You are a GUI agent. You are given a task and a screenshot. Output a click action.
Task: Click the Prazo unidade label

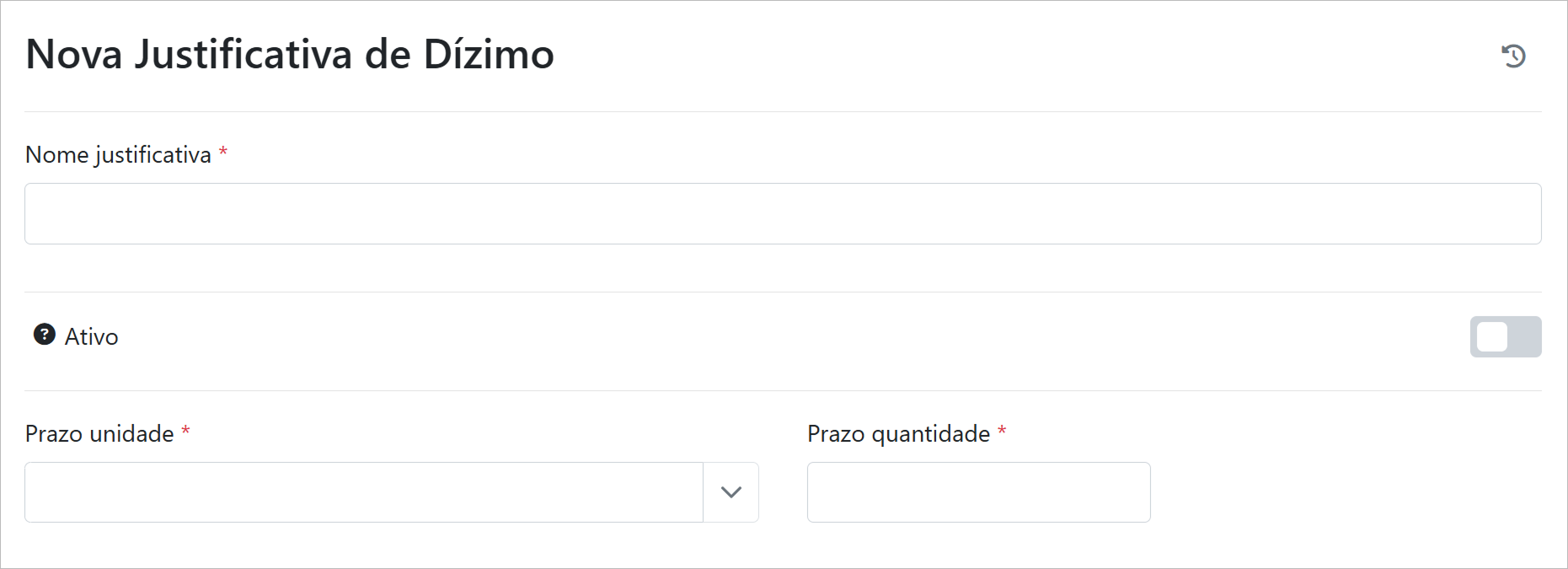(99, 433)
